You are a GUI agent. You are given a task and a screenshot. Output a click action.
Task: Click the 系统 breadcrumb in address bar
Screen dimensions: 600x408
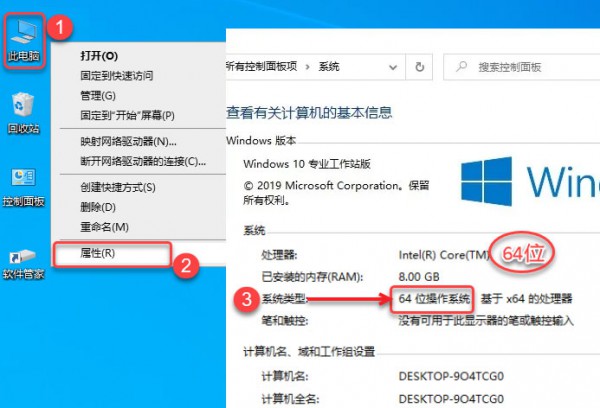[x=329, y=67]
